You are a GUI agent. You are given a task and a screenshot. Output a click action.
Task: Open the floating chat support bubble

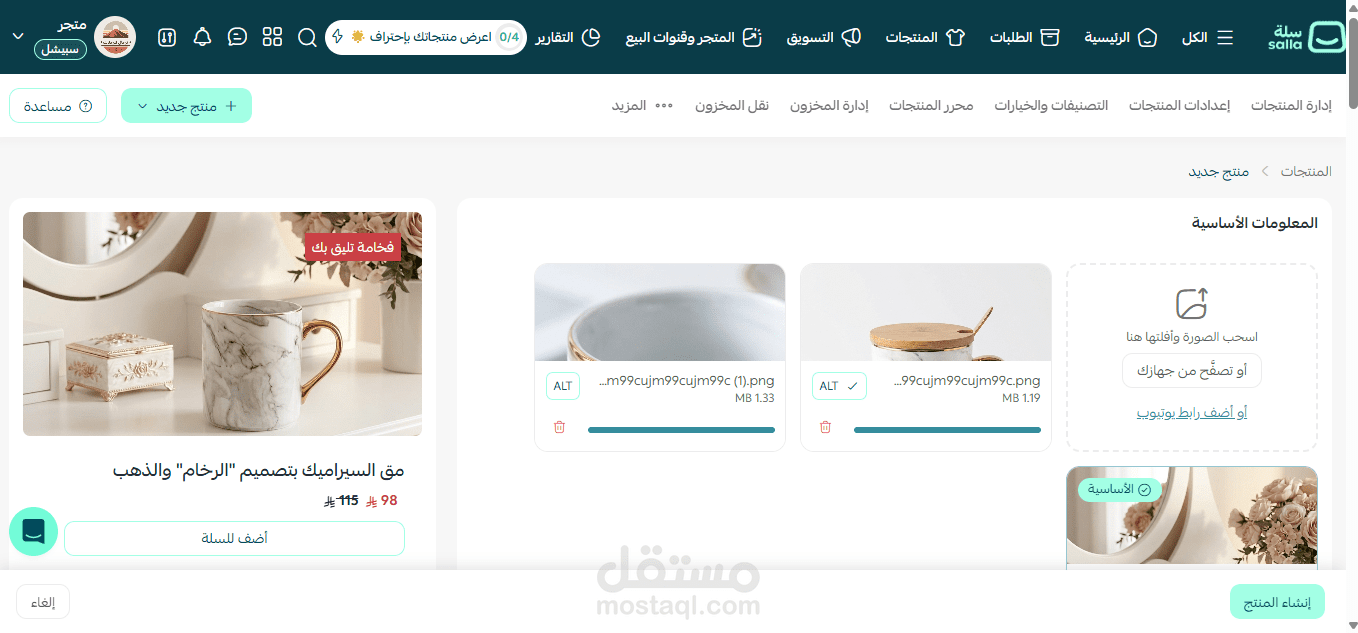[x=33, y=531]
